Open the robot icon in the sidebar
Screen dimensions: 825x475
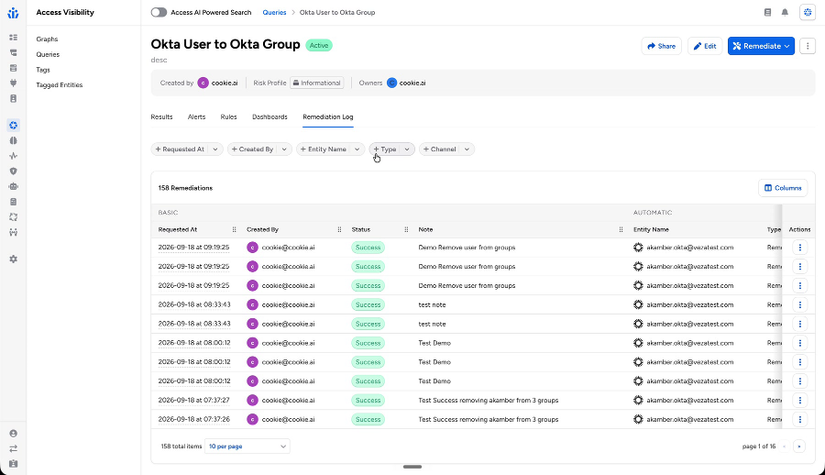click(x=13, y=186)
